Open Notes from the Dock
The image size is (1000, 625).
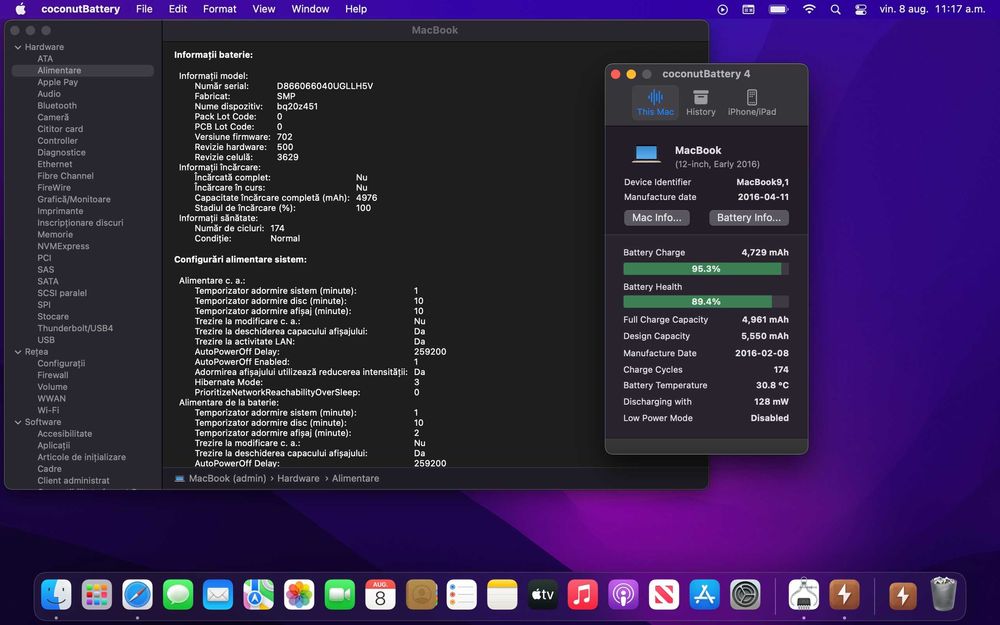[x=502, y=595]
